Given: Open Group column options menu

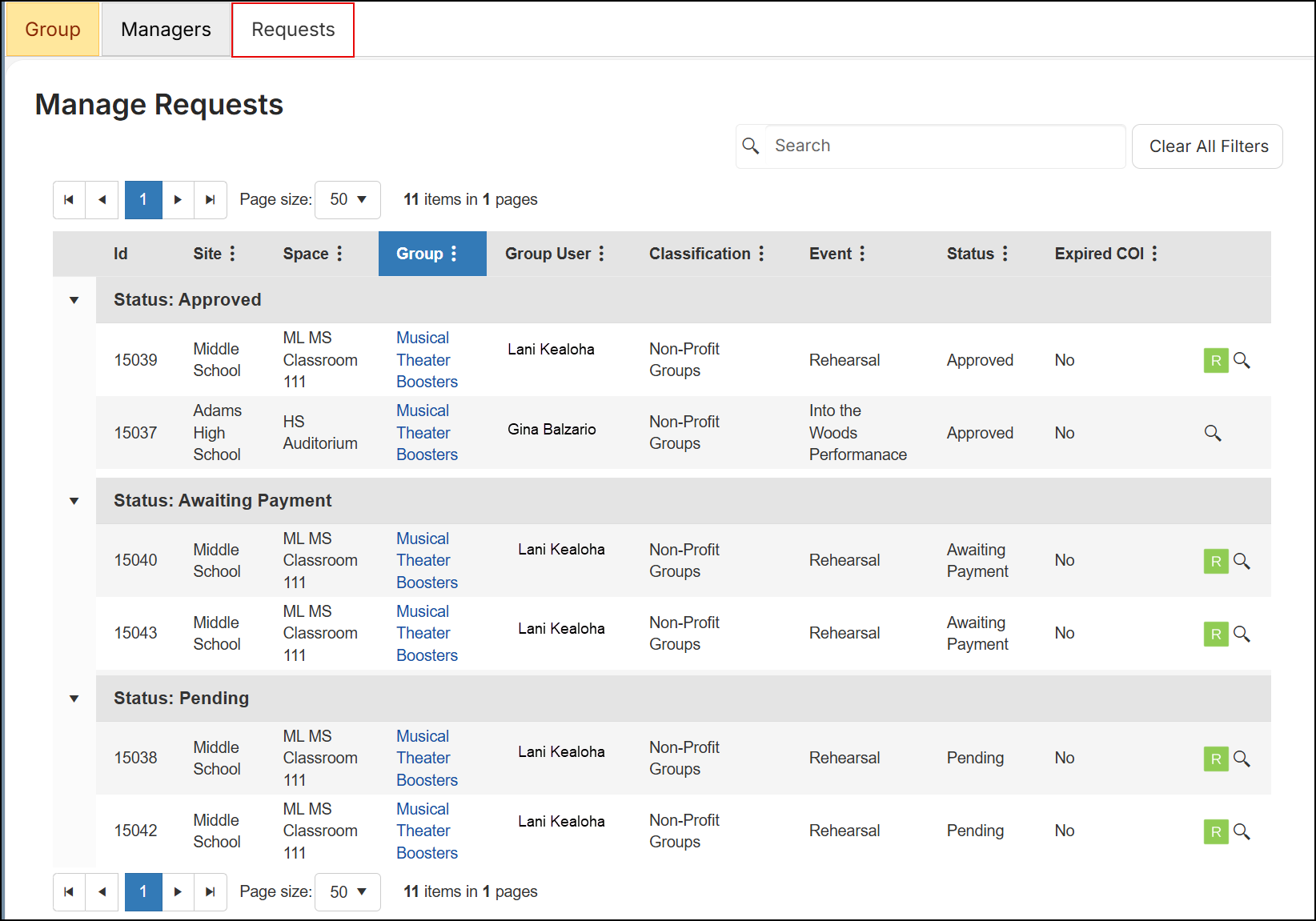Looking at the screenshot, I should (x=454, y=254).
